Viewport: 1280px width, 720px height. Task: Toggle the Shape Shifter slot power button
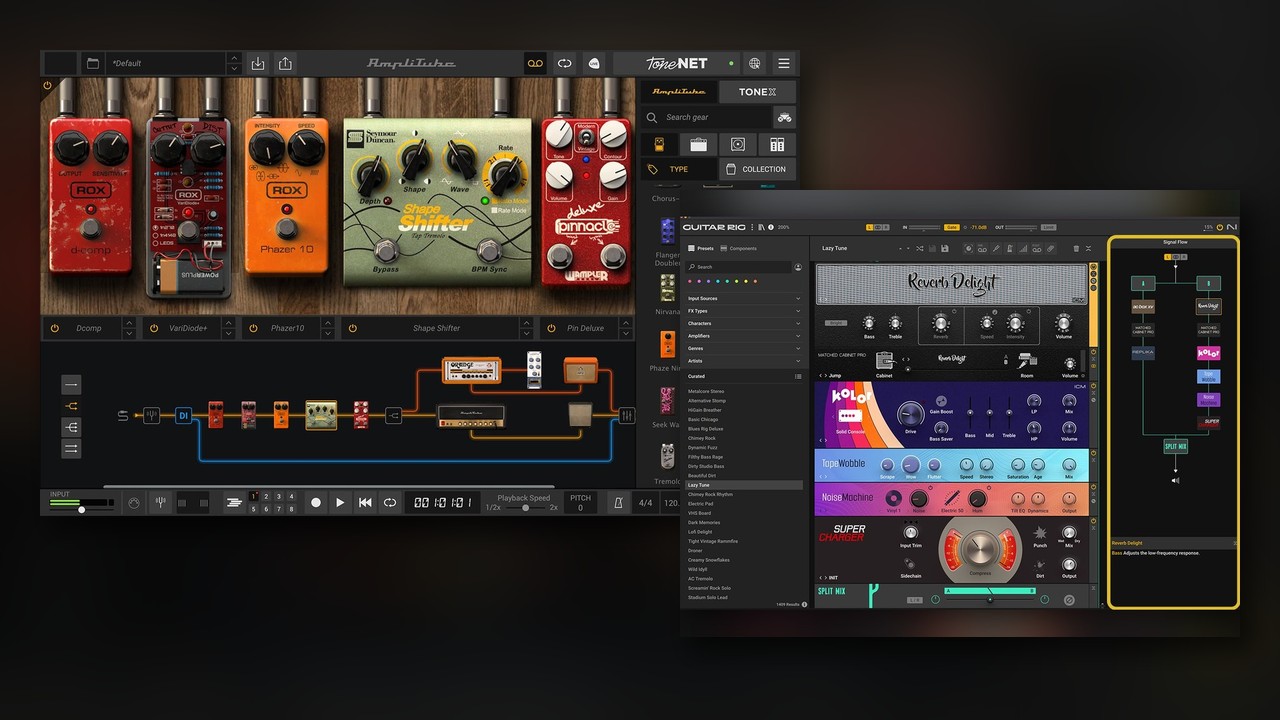(x=352, y=328)
